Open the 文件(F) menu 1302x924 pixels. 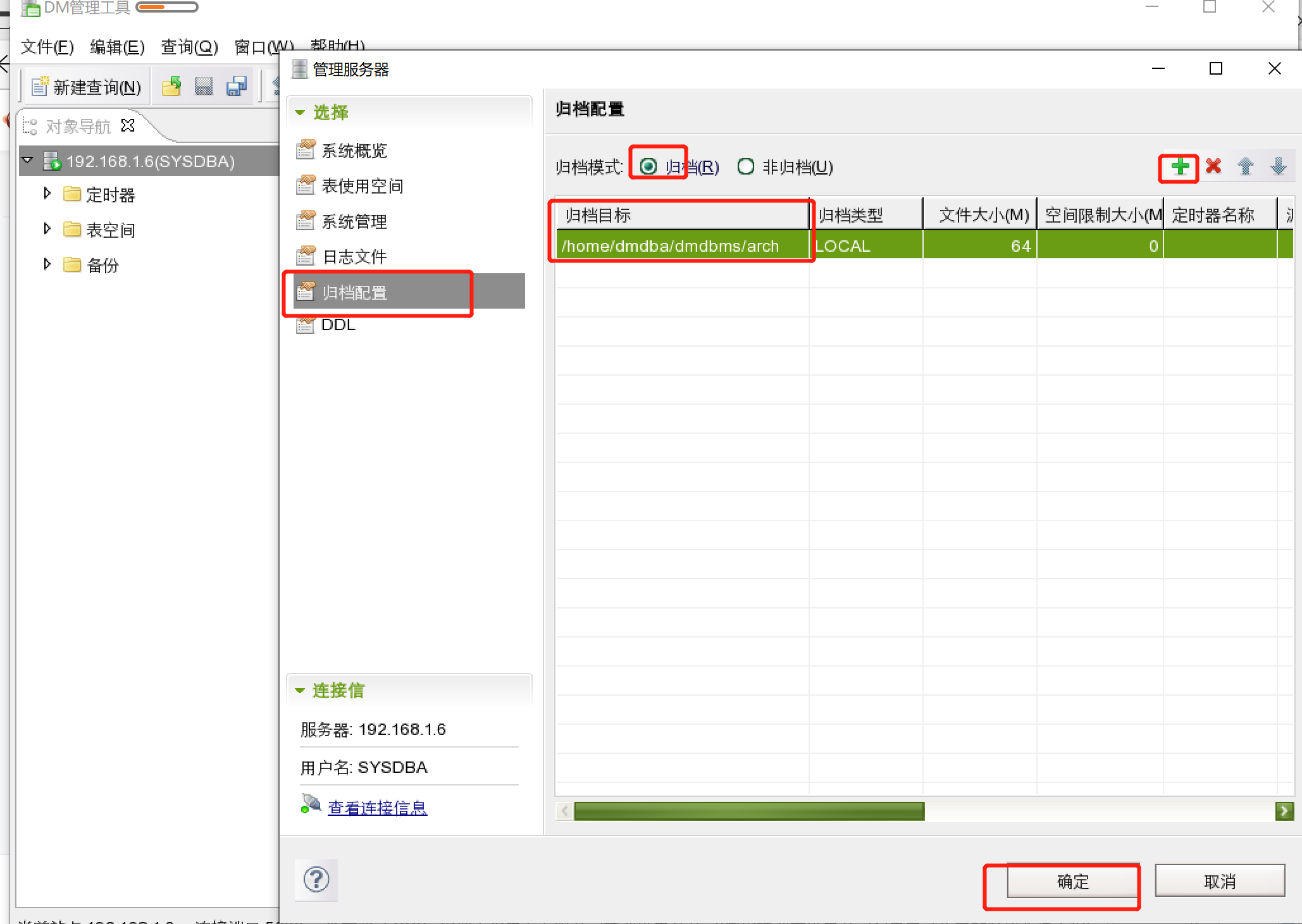point(47,47)
